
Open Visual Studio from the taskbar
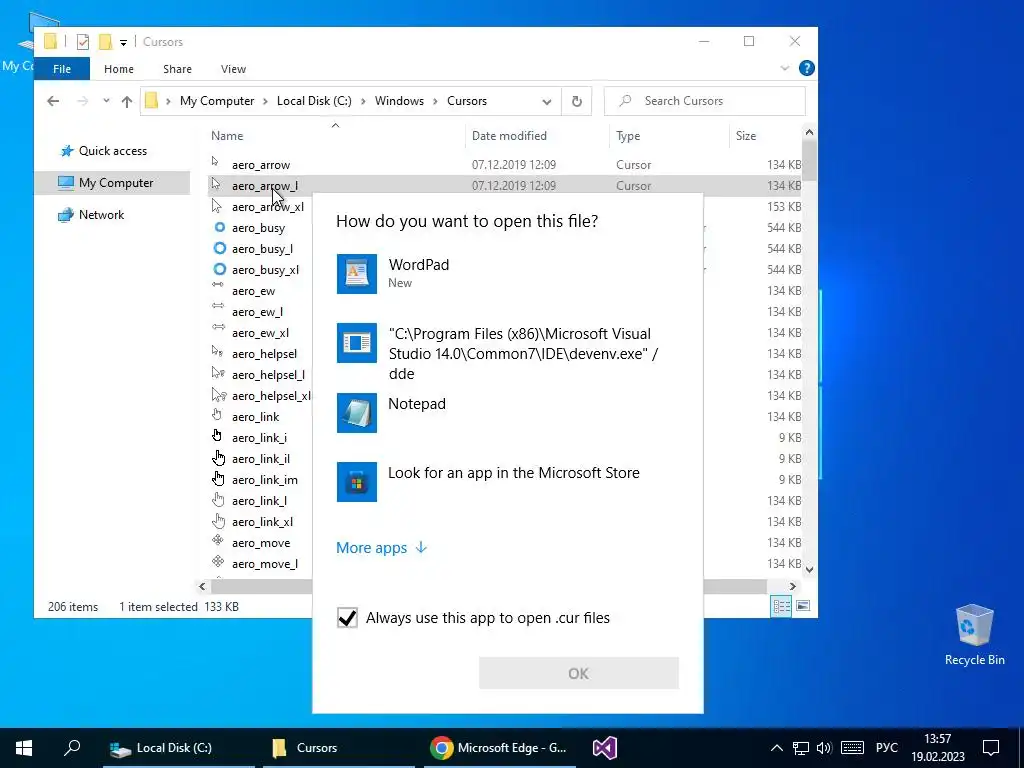[605, 748]
